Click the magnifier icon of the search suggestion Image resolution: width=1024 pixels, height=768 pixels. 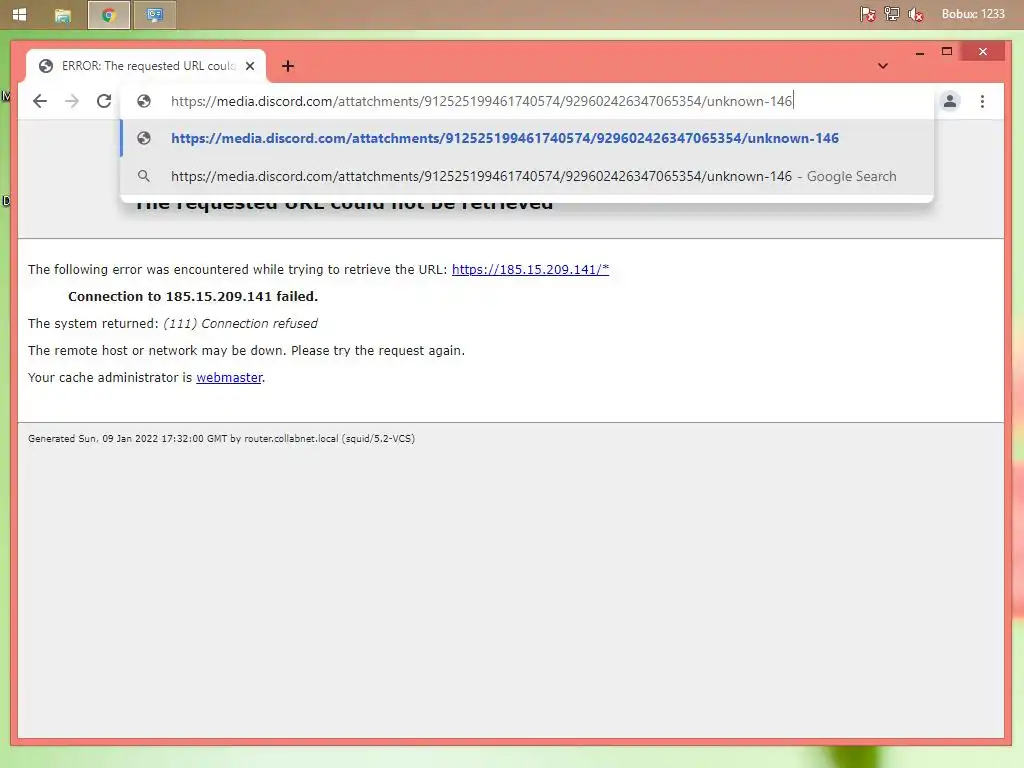pyautogui.click(x=144, y=176)
